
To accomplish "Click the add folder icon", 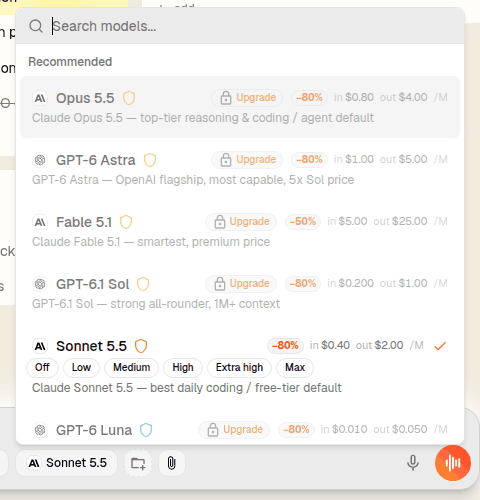I will [138, 463].
